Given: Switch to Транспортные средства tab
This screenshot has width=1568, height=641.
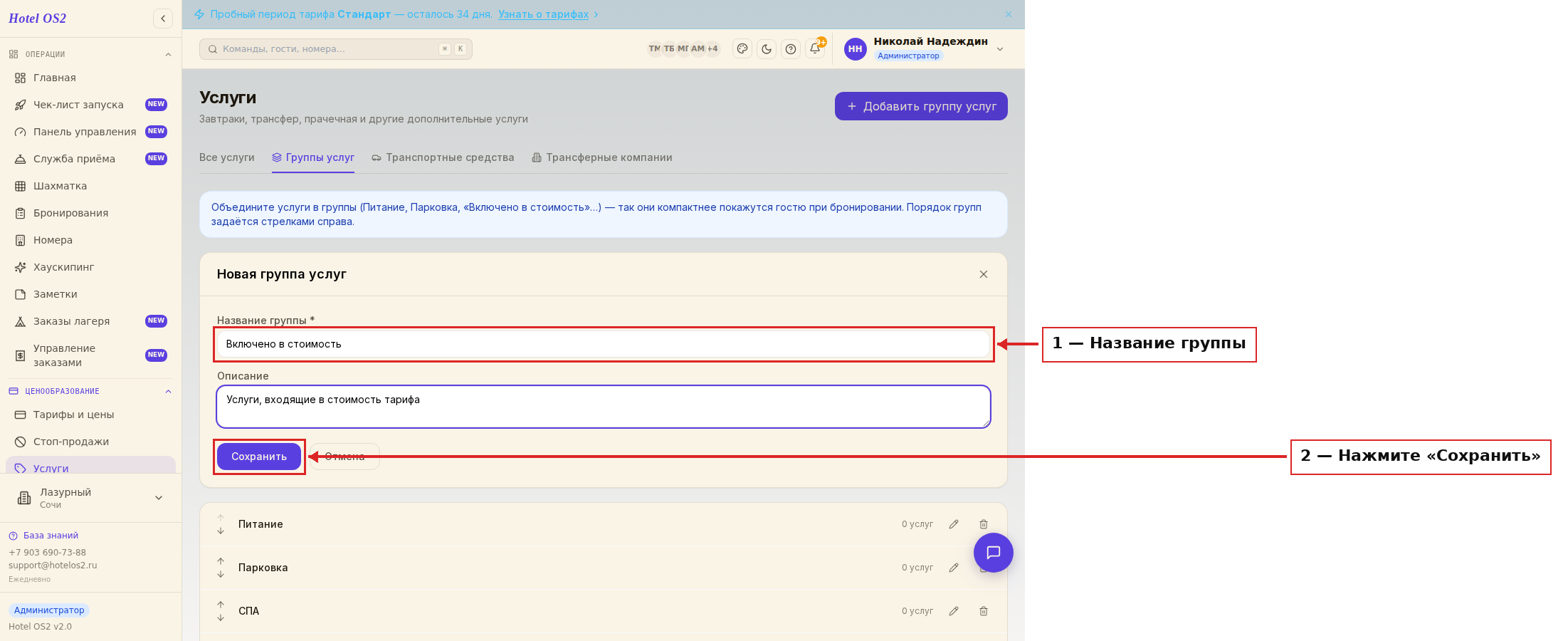Looking at the screenshot, I should pos(443,157).
